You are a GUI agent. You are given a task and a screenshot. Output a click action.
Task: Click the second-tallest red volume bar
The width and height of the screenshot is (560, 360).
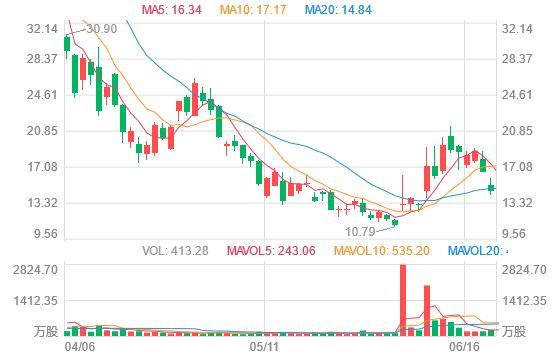(427, 310)
